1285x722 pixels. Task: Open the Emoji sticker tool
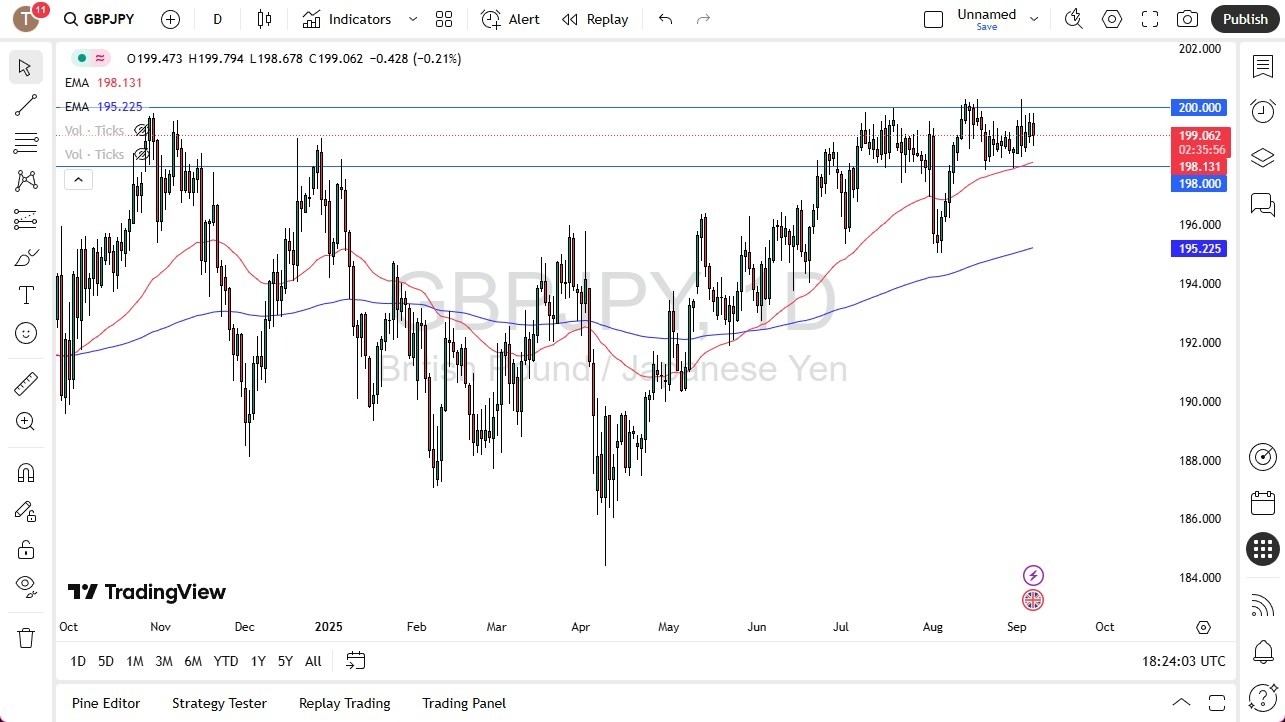(x=26, y=333)
